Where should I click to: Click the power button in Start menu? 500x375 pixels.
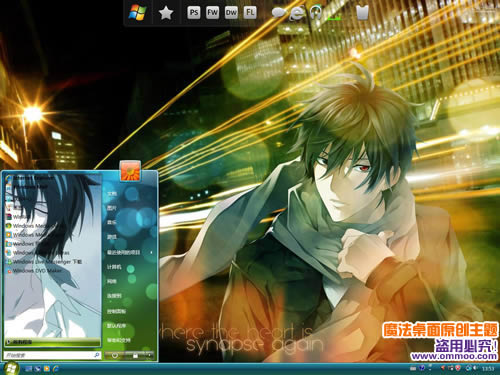point(115,356)
